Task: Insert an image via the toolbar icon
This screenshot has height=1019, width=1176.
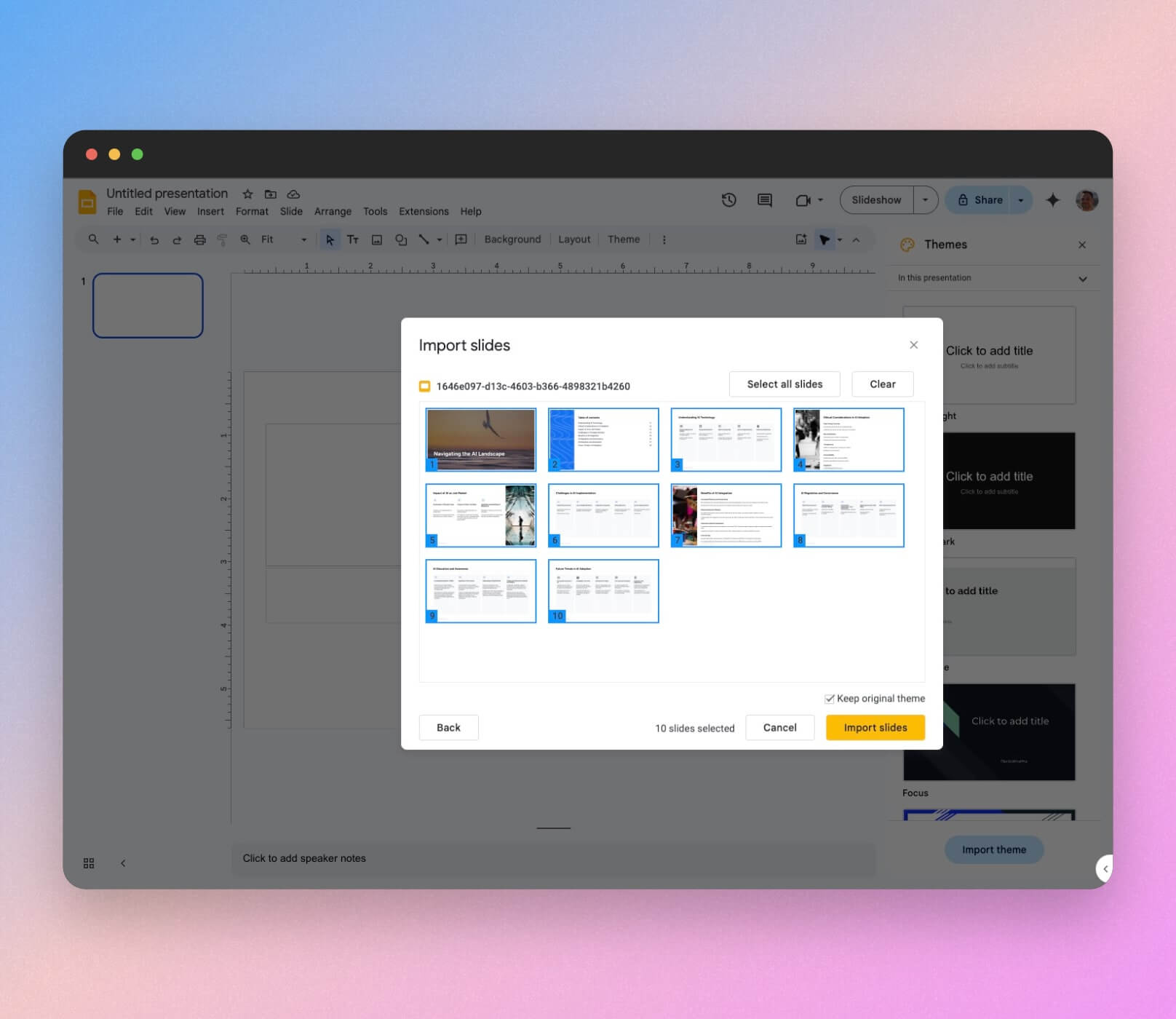Action: [x=376, y=239]
